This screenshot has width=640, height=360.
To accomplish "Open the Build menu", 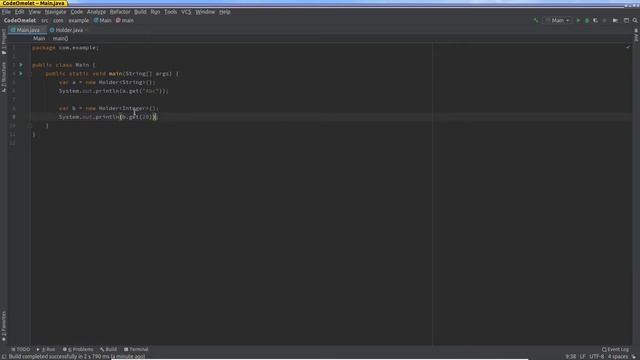I will (140, 12).
